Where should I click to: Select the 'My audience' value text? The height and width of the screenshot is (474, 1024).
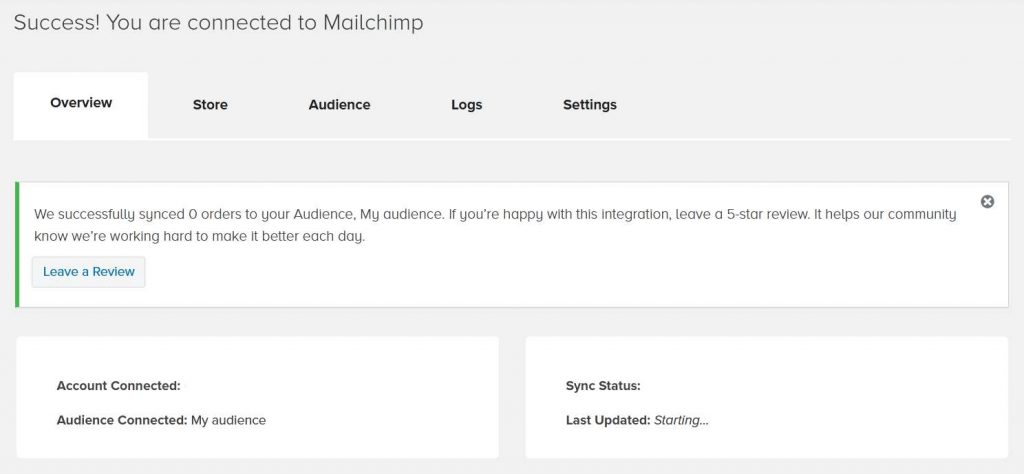[x=229, y=420]
